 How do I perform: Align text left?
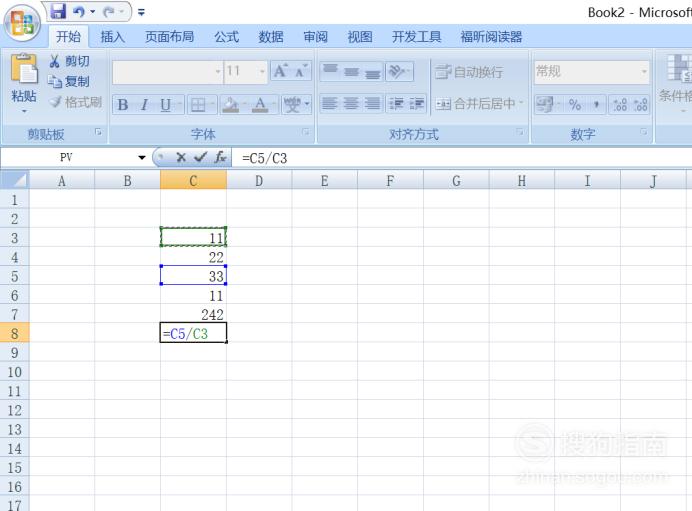tap(330, 104)
